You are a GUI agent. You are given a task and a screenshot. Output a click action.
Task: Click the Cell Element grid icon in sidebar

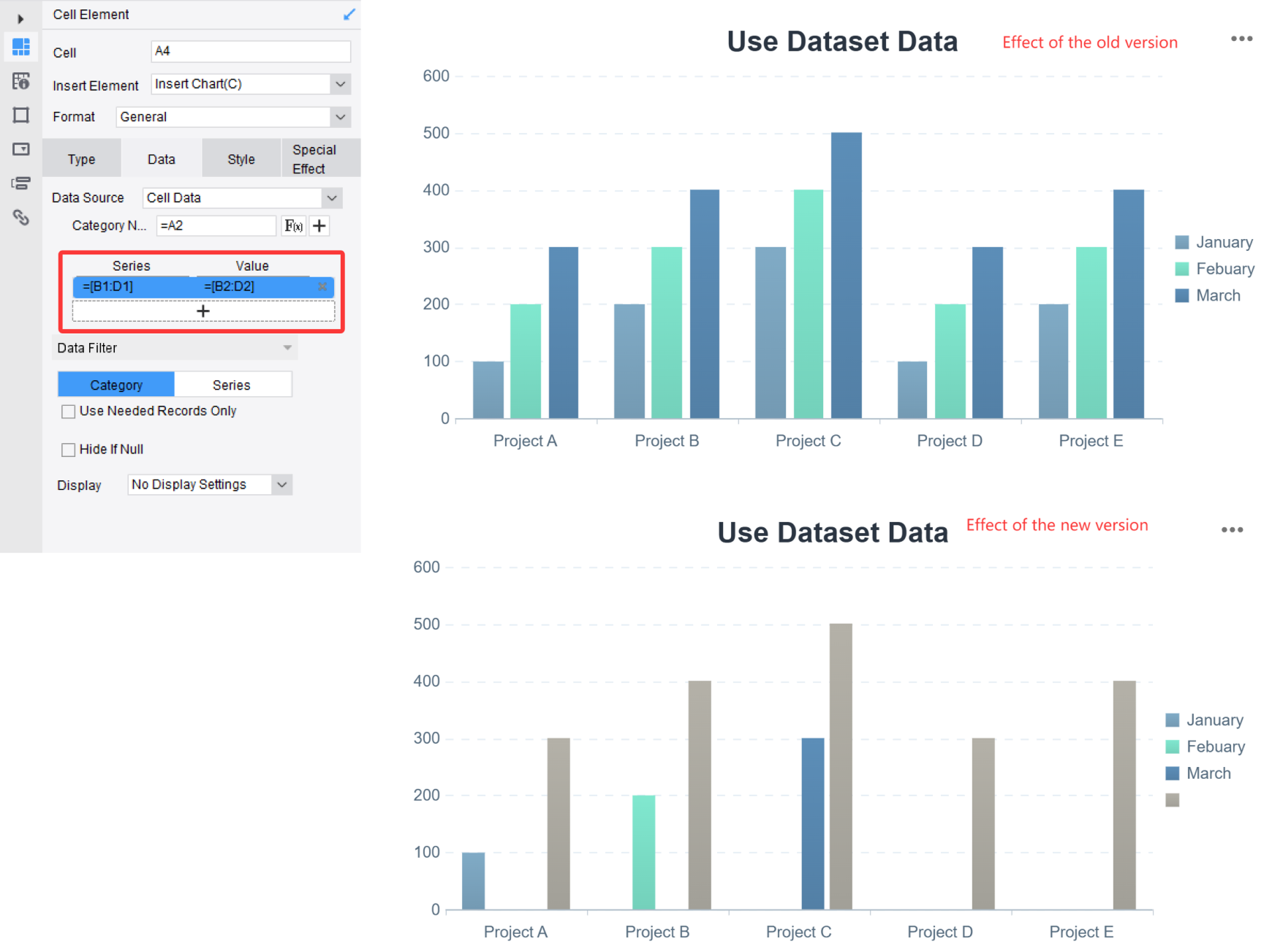(x=21, y=47)
